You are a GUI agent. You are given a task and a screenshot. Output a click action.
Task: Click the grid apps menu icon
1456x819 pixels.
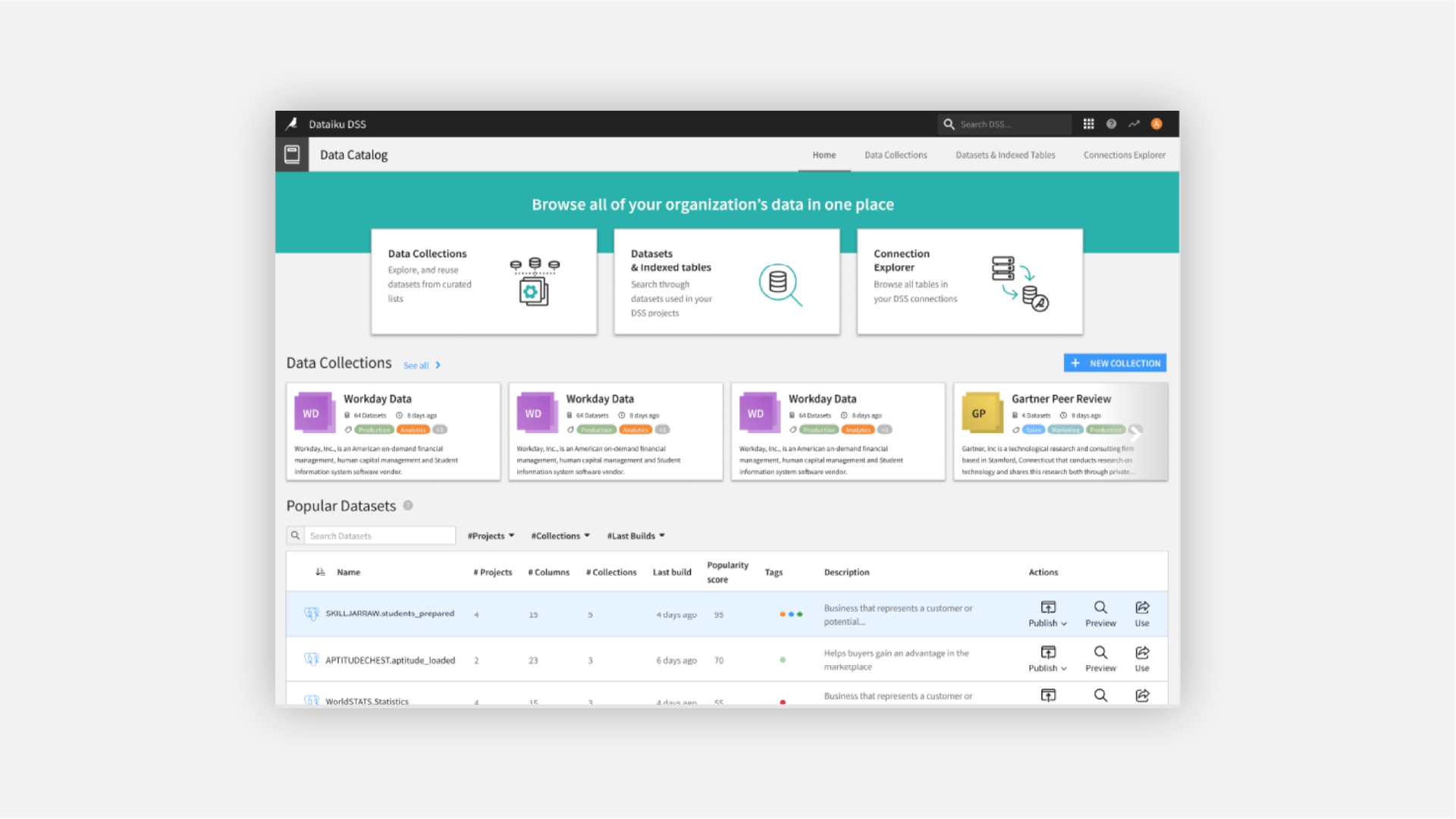1089,123
